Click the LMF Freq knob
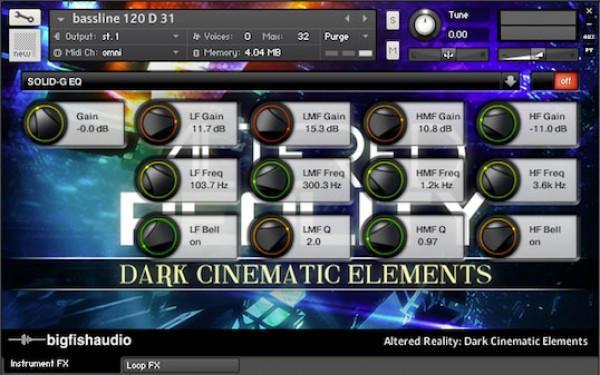 [272, 180]
